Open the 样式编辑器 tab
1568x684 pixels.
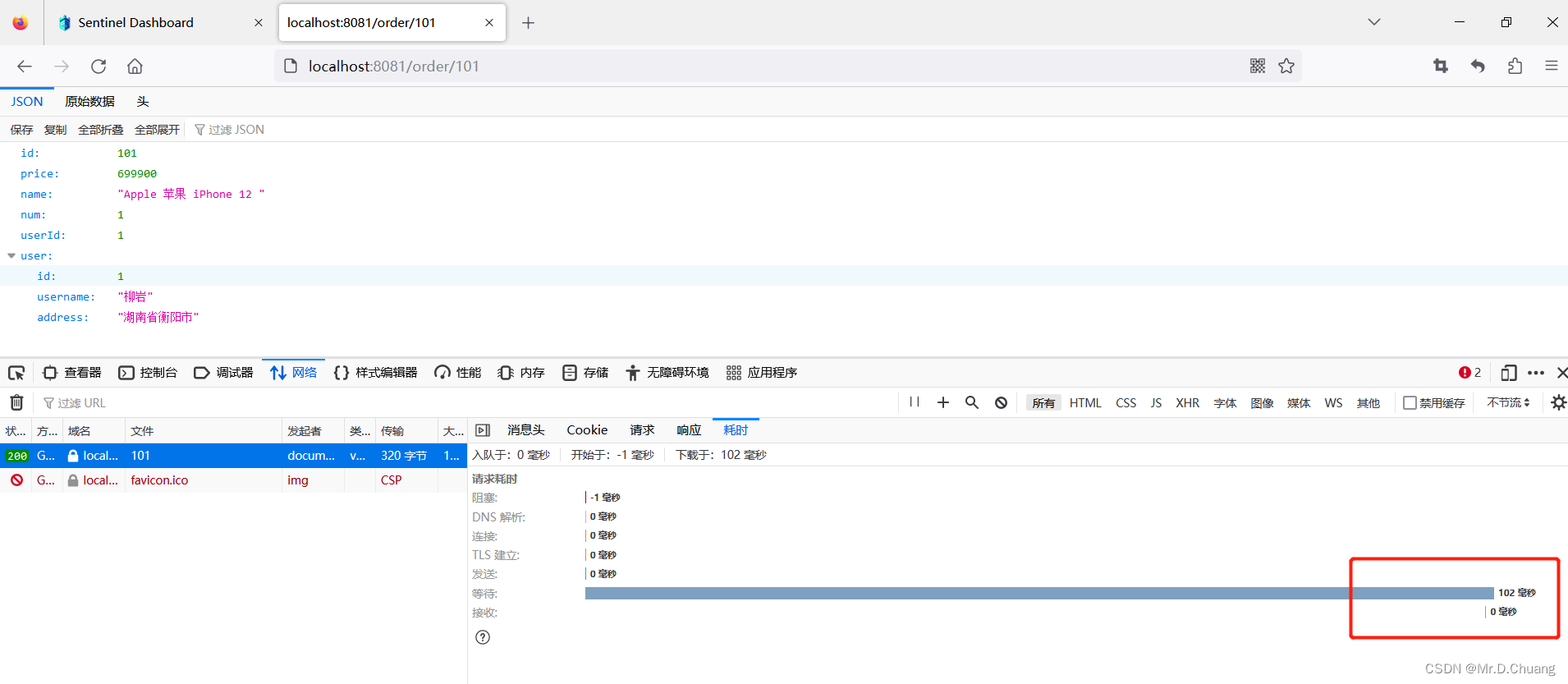tap(376, 373)
